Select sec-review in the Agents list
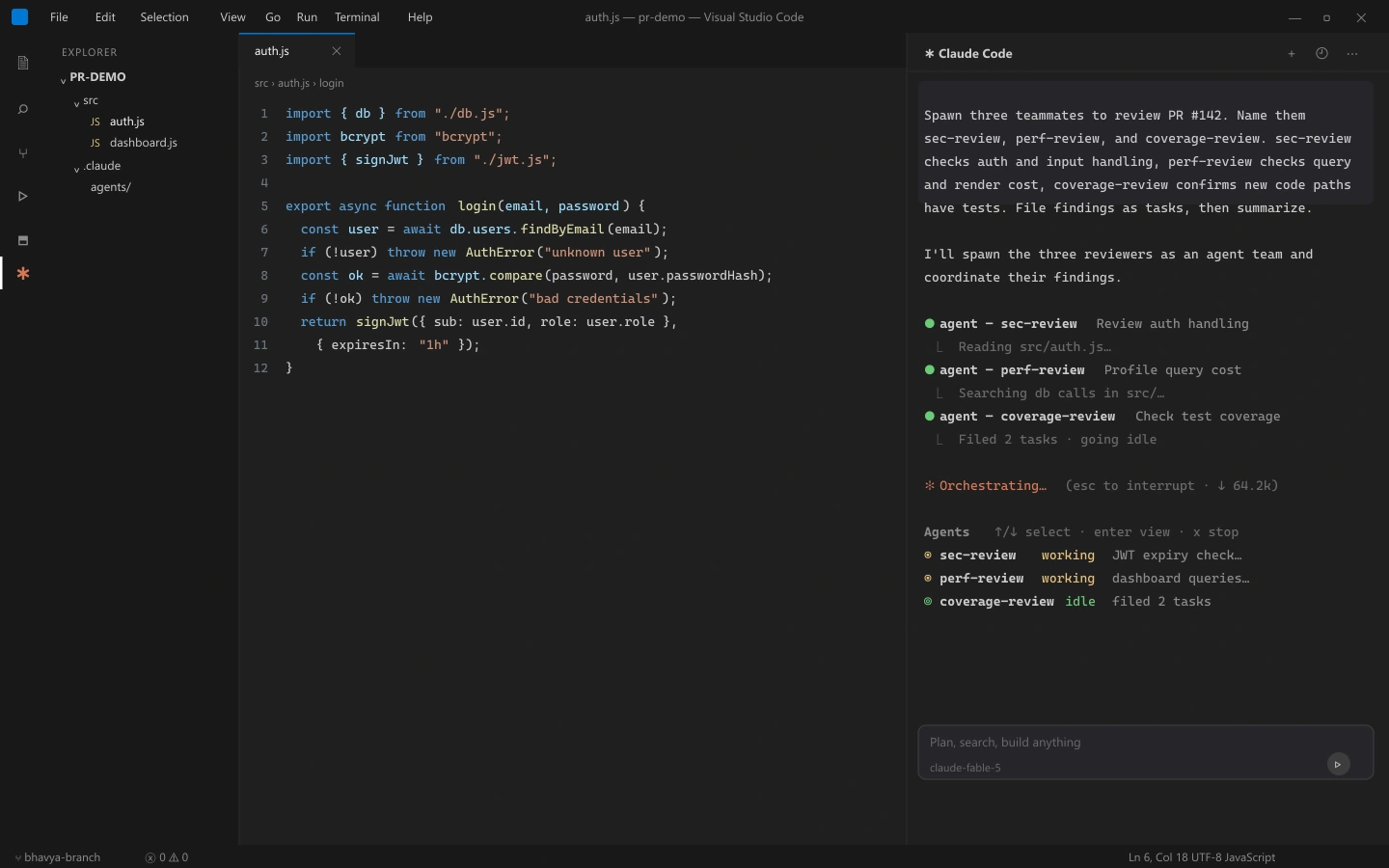Viewport: 1389px width, 868px height. coord(978,556)
